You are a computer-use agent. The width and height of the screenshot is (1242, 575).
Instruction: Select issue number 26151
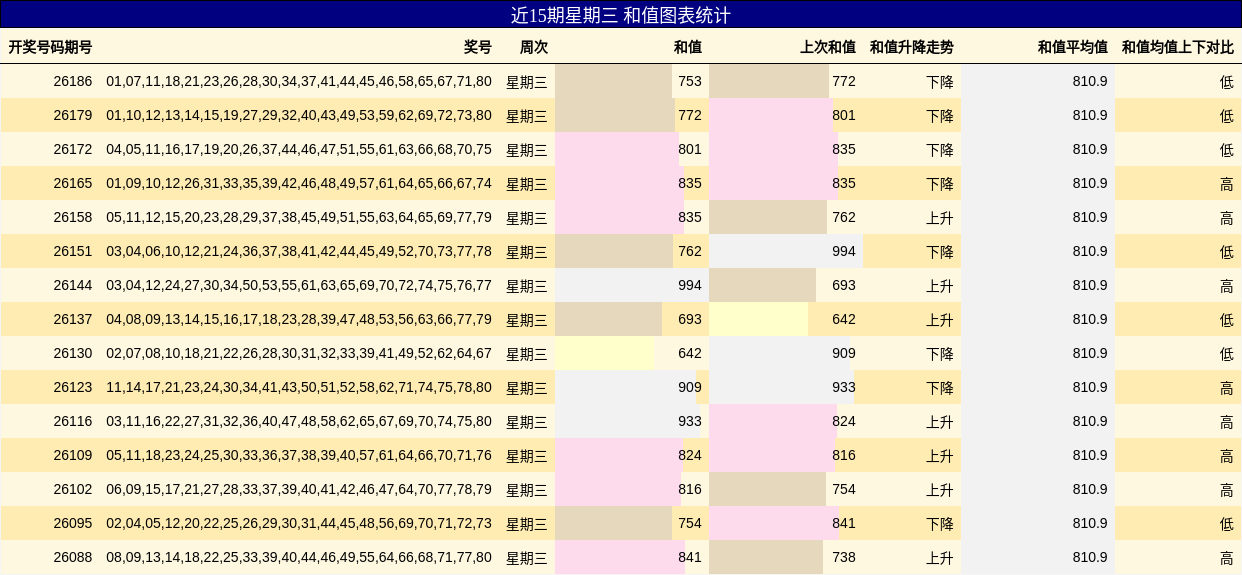coord(73,251)
